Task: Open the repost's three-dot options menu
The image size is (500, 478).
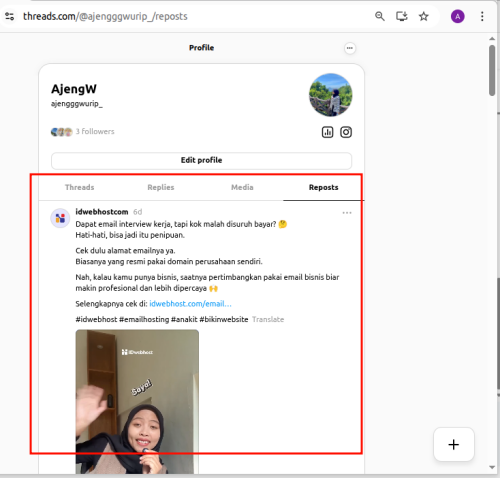Action: point(347,213)
